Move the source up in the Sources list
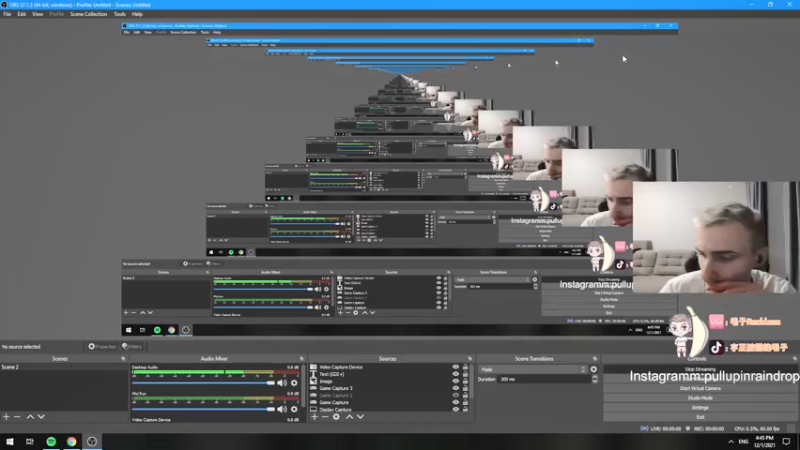The image size is (800, 450). [x=349, y=417]
